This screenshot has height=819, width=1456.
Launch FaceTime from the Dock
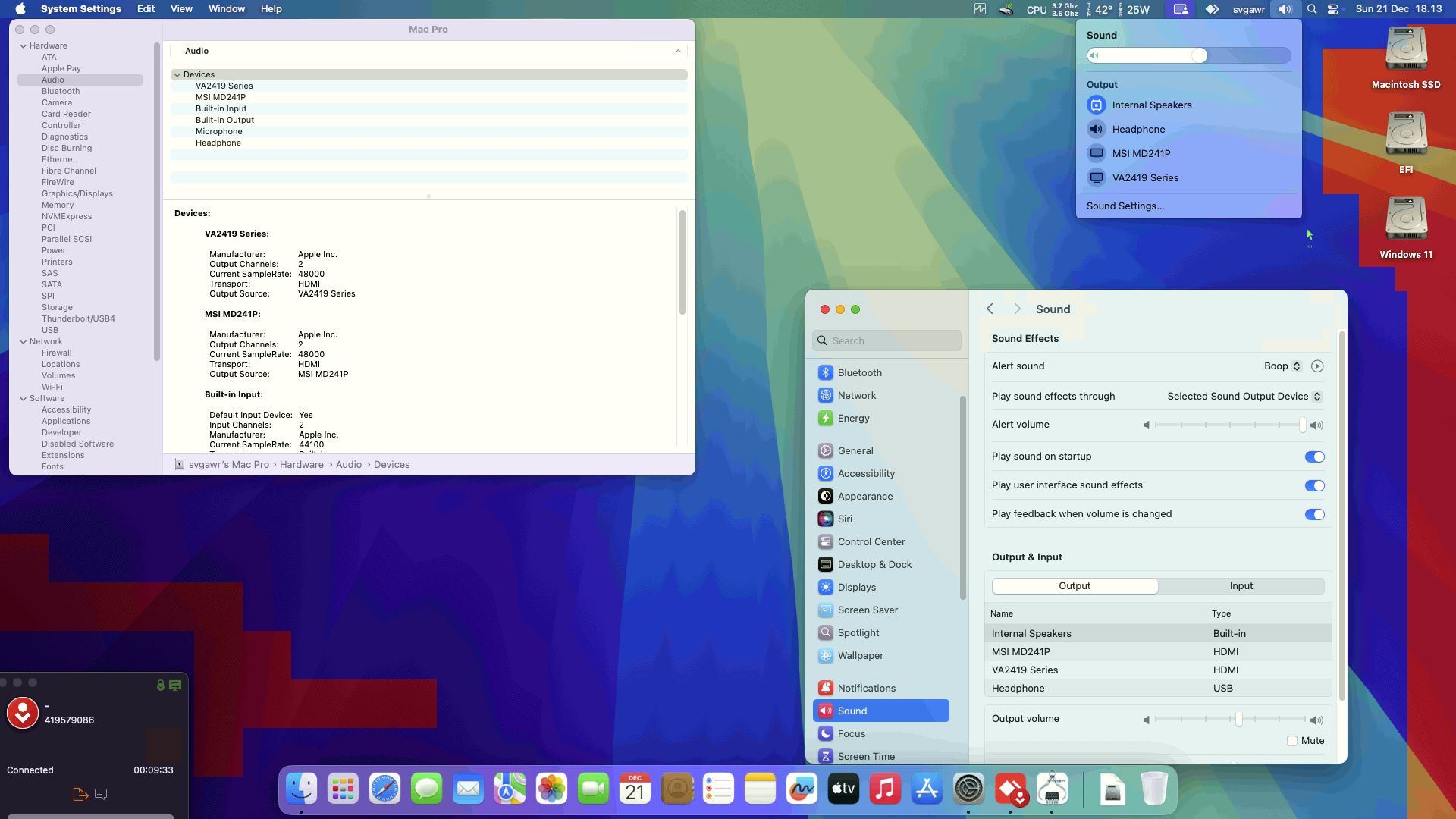tap(593, 789)
